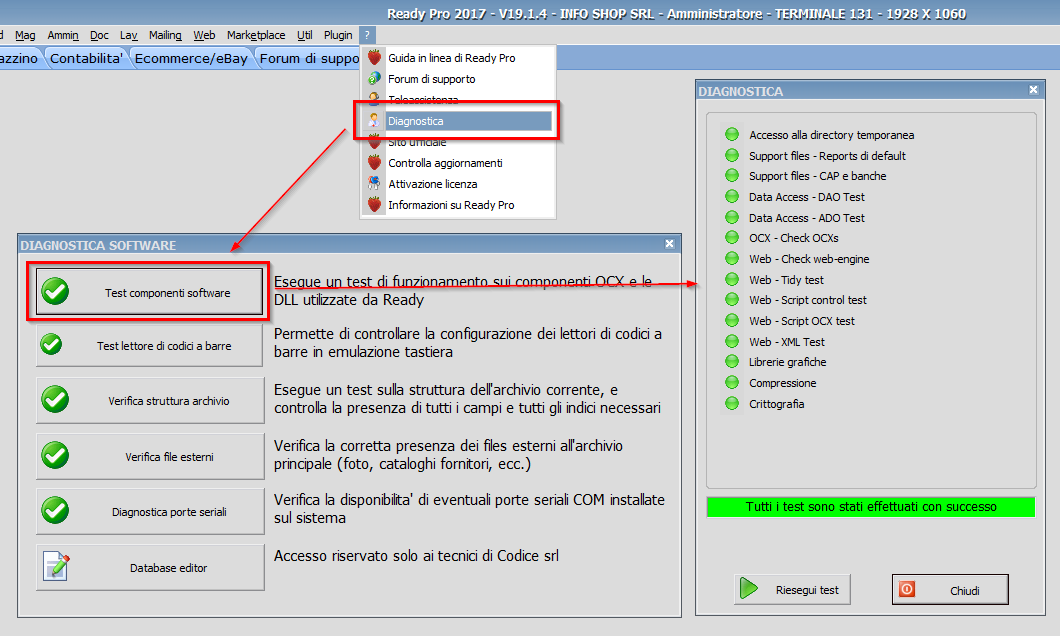The height and width of the screenshot is (636, 1060).
Task: Click the Ready Pro 2017 title bar text
Action: point(676,14)
